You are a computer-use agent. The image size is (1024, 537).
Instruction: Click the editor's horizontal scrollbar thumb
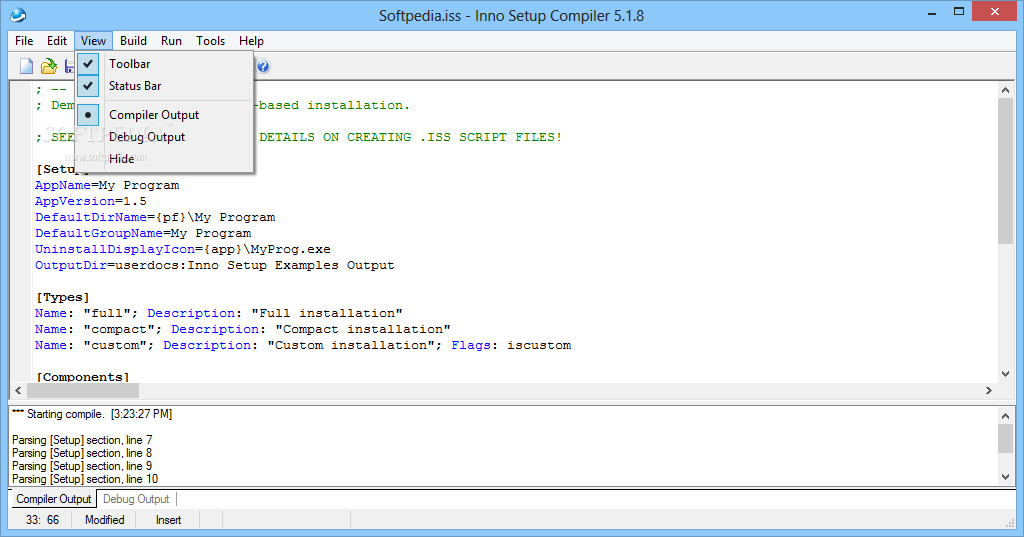click(82, 390)
